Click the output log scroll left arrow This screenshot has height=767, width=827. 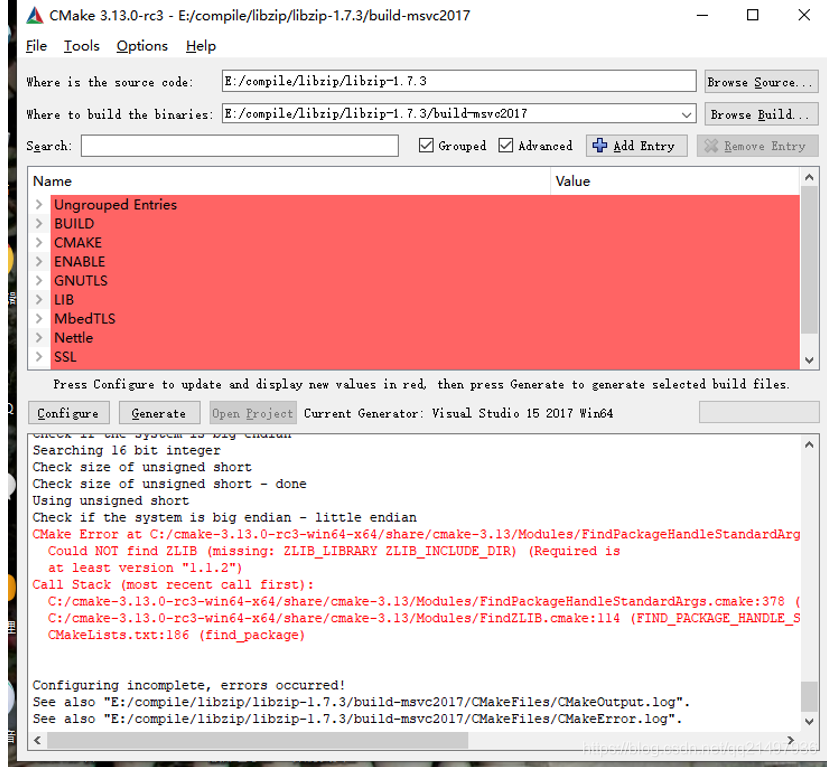[x=37, y=740]
